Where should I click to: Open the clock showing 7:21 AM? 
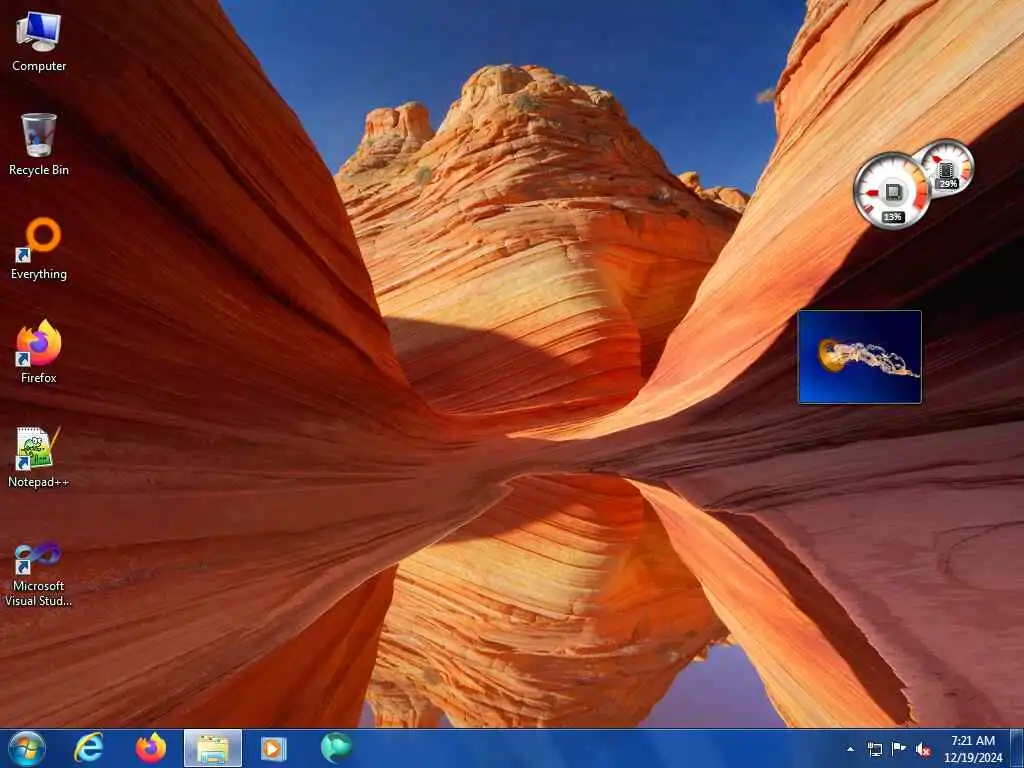click(972, 749)
